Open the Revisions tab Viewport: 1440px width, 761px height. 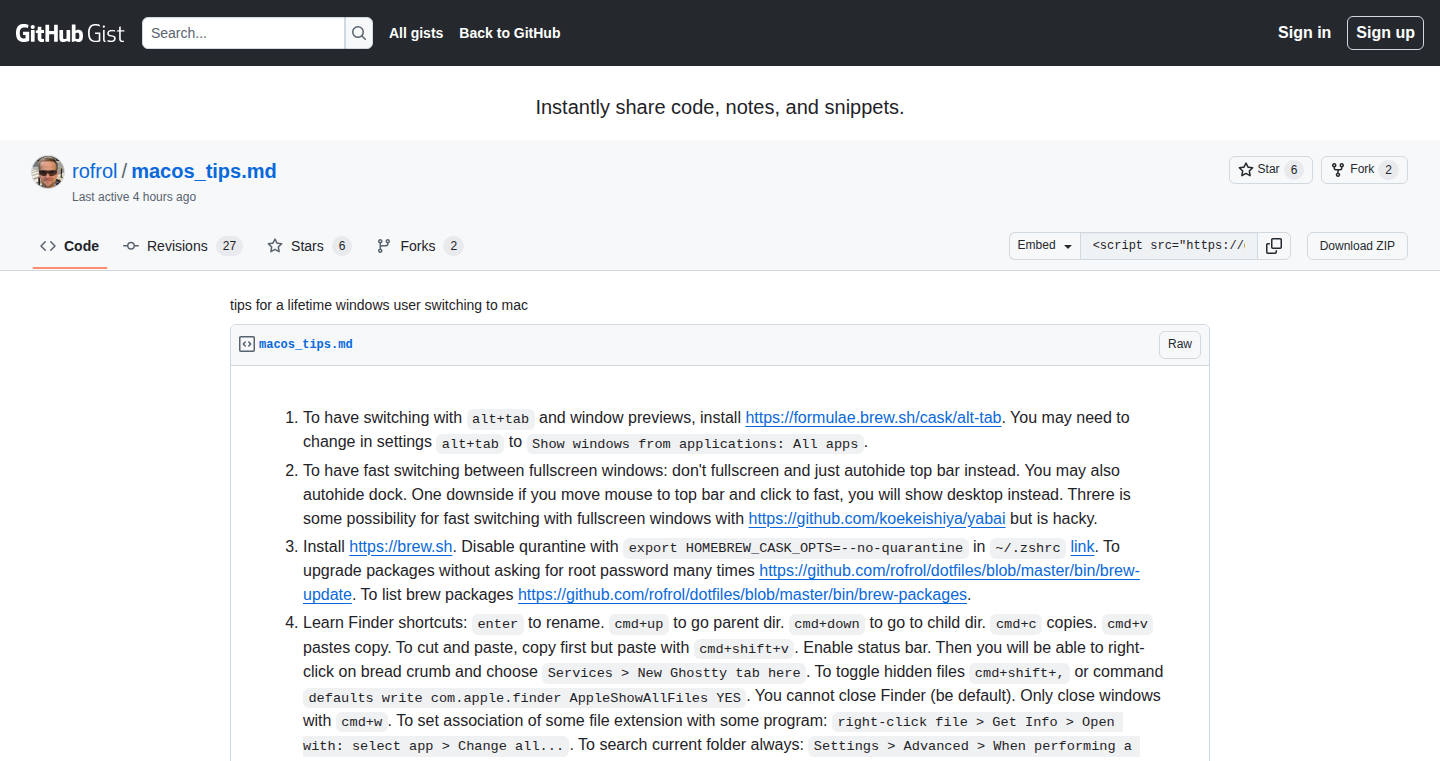coord(182,246)
